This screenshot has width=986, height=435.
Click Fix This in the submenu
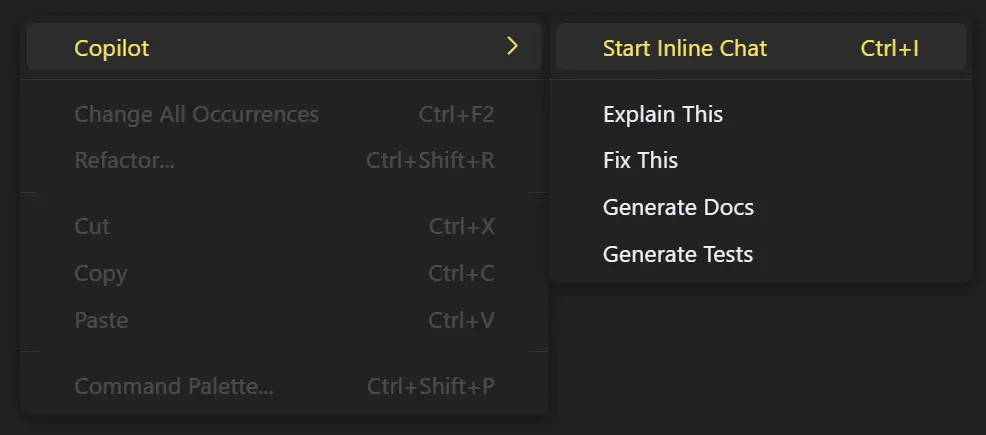(x=640, y=160)
